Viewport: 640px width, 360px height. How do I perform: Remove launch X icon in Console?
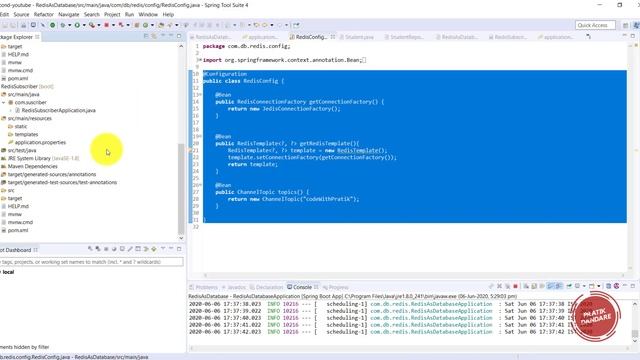tap(499, 286)
